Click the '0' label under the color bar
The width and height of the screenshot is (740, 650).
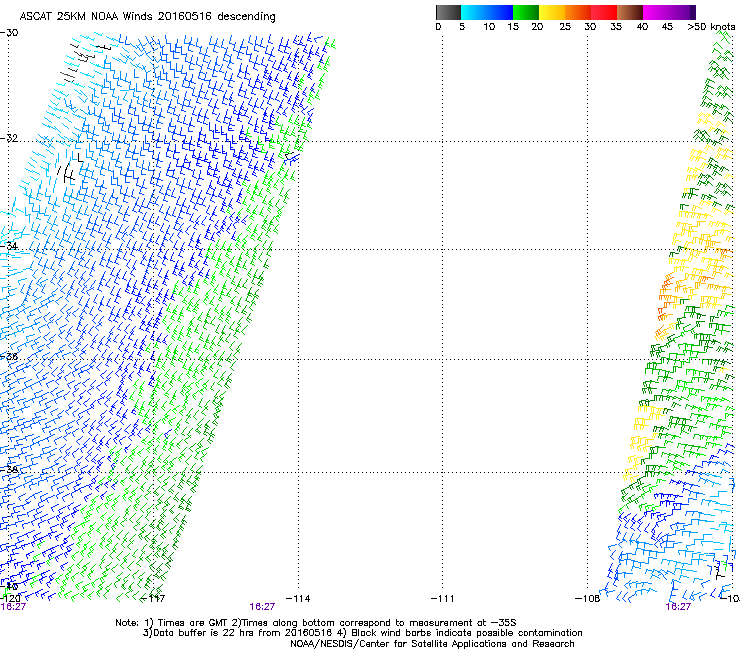pyautogui.click(x=438, y=27)
